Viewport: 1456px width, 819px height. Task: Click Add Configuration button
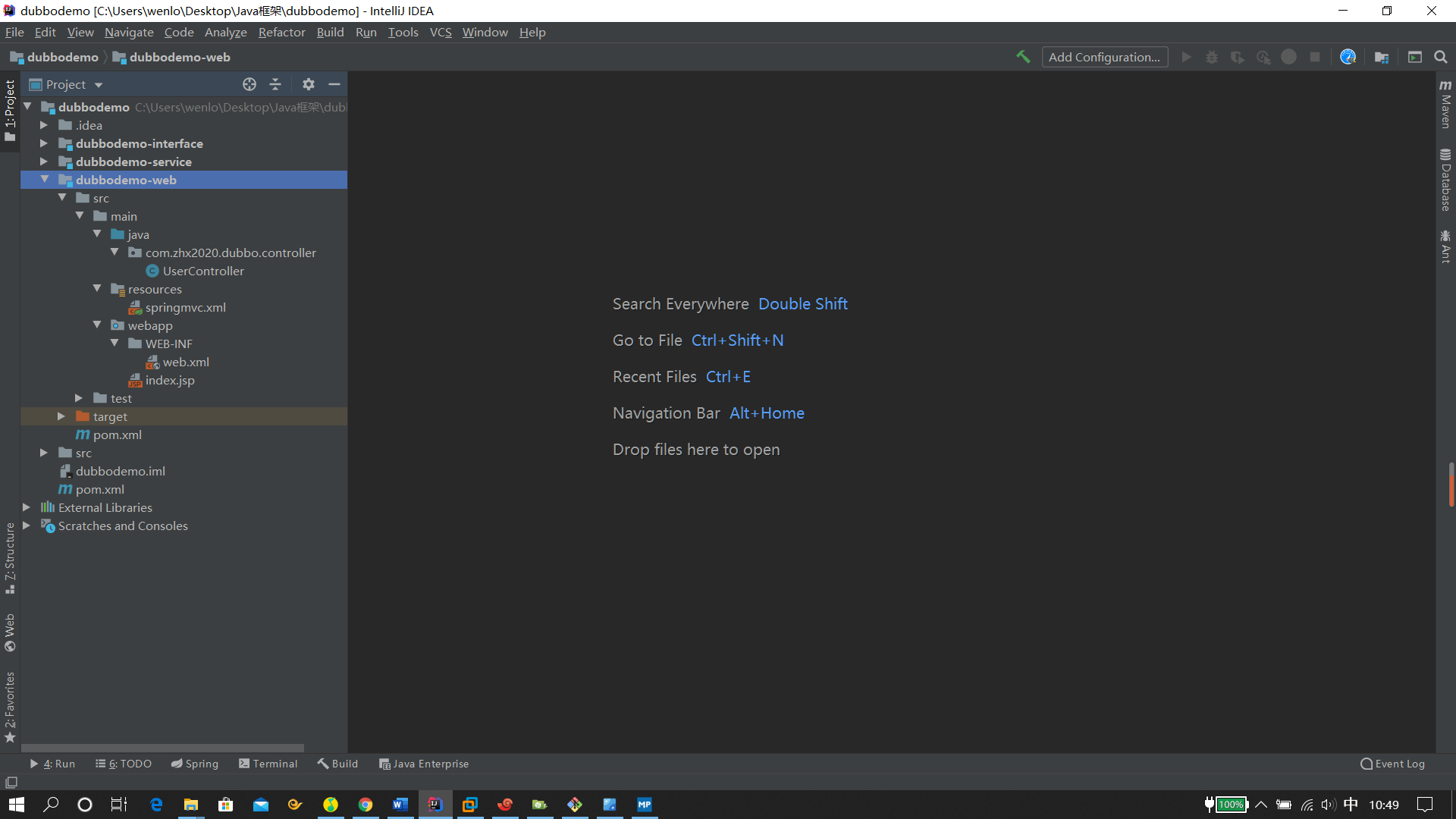pyautogui.click(x=1104, y=57)
